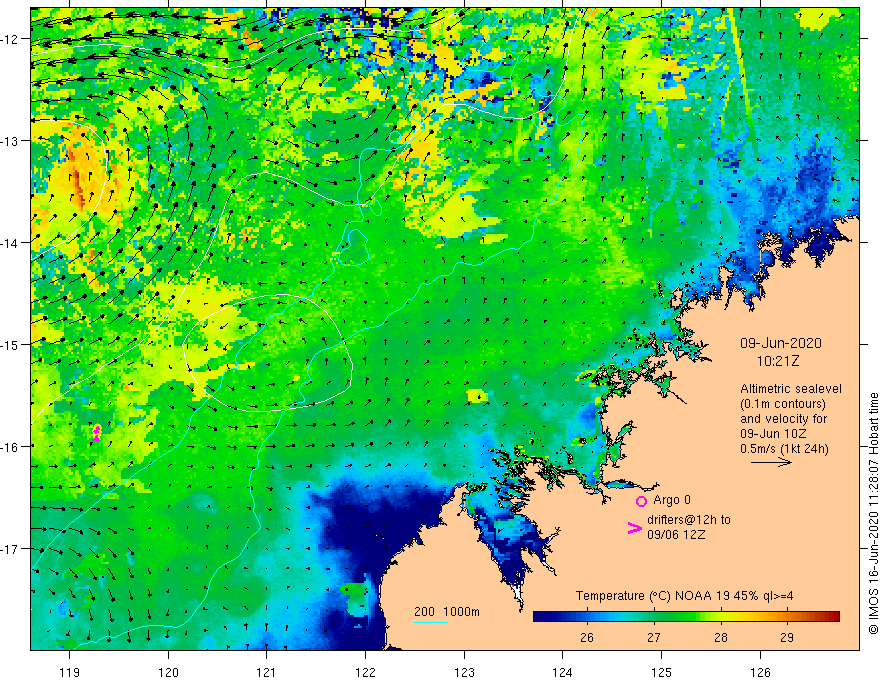
Task: Click the isolated yellow warm patch near 123°E
Action: click(x=477, y=396)
